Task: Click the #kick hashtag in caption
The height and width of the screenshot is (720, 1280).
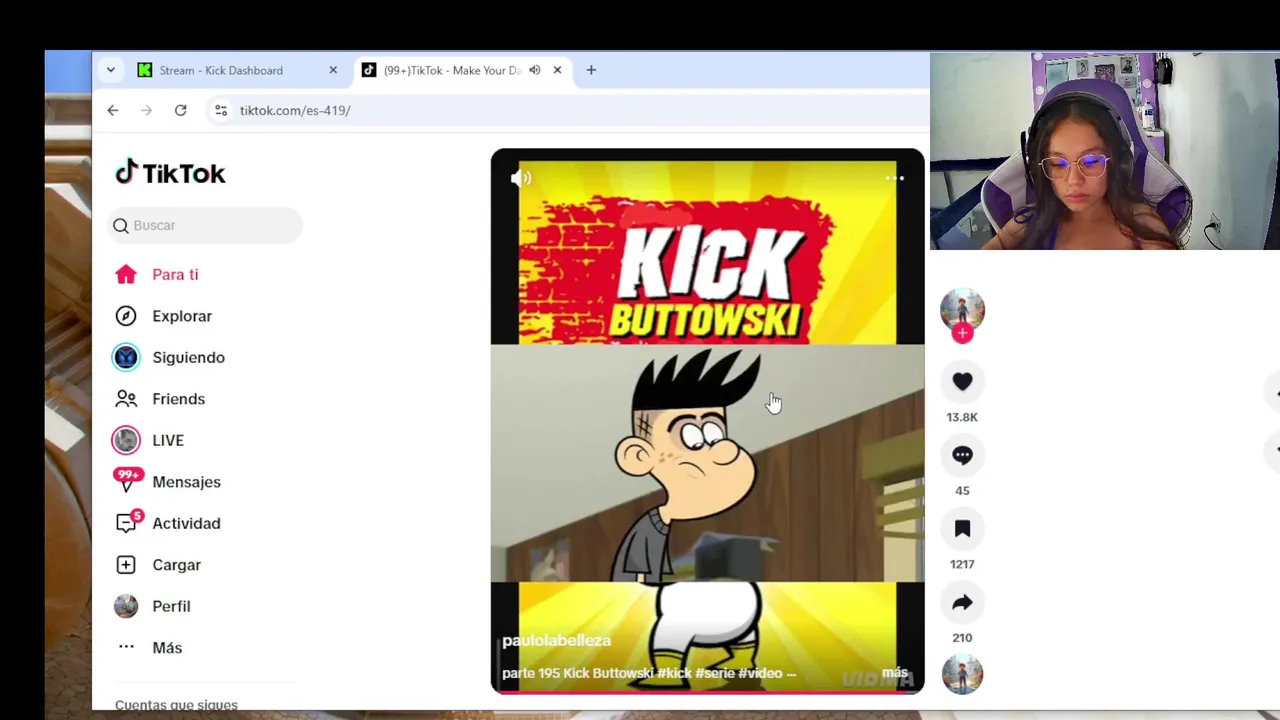Action: (x=675, y=673)
